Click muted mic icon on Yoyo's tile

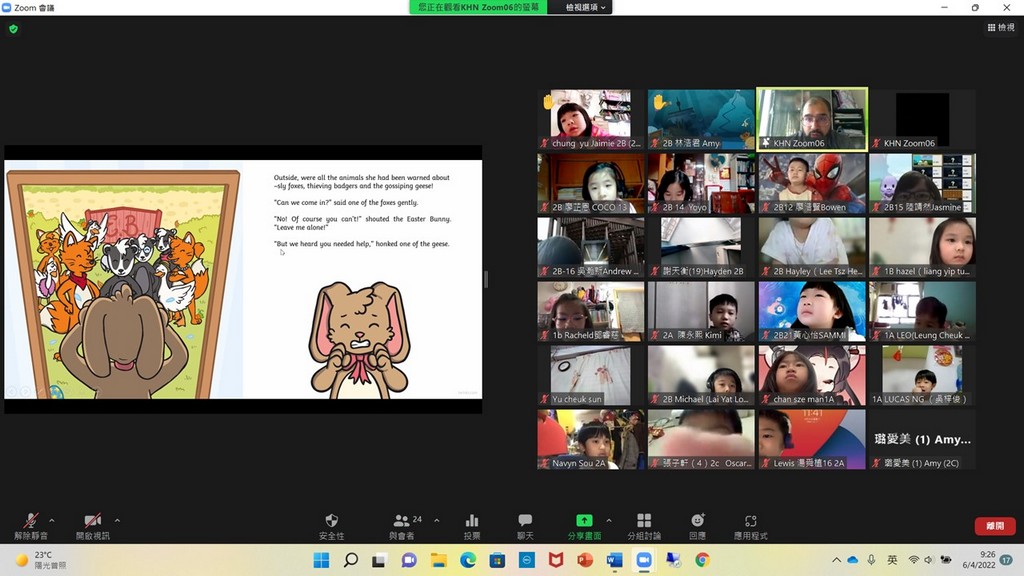coord(655,207)
